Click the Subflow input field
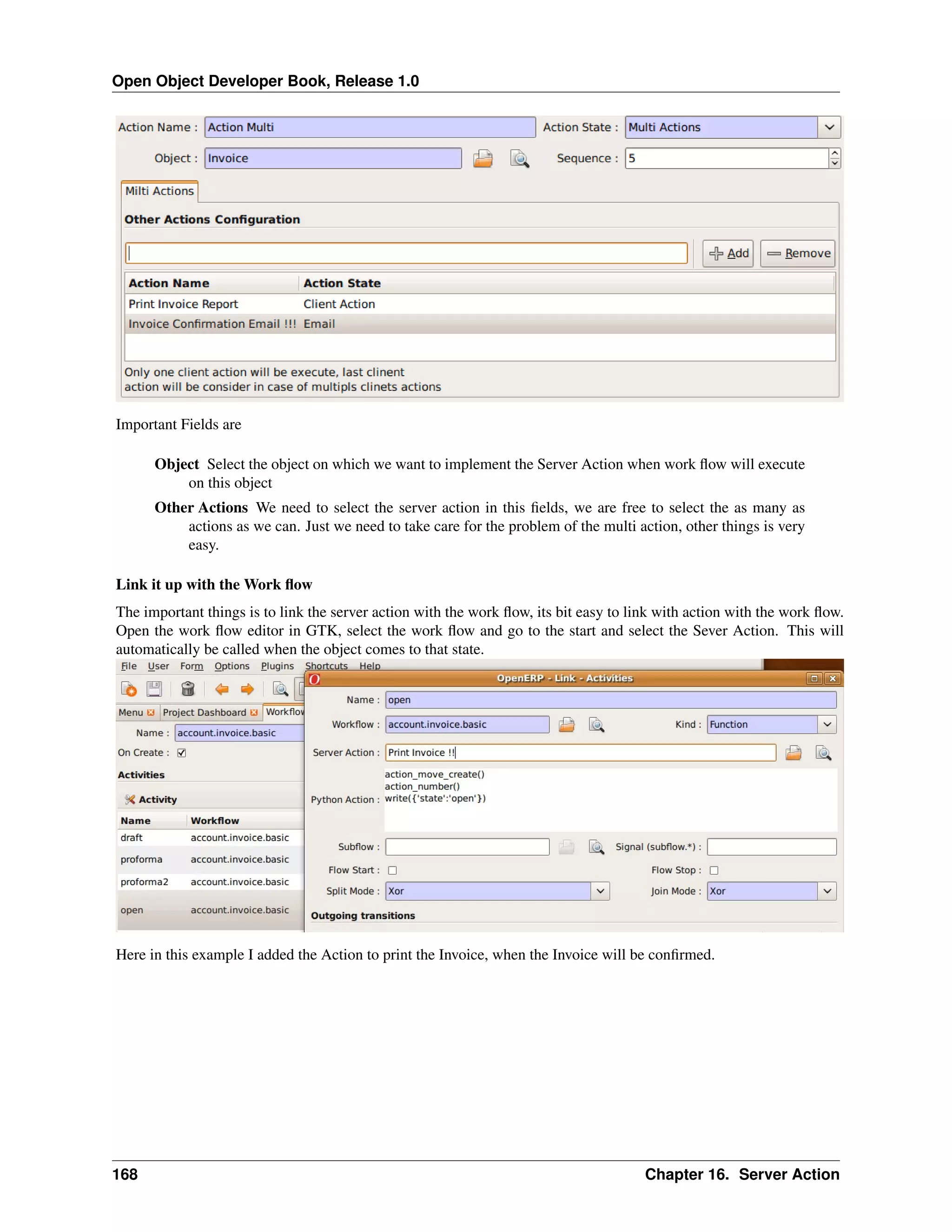Viewport: 952px width, 1232px height. pyautogui.click(x=467, y=847)
